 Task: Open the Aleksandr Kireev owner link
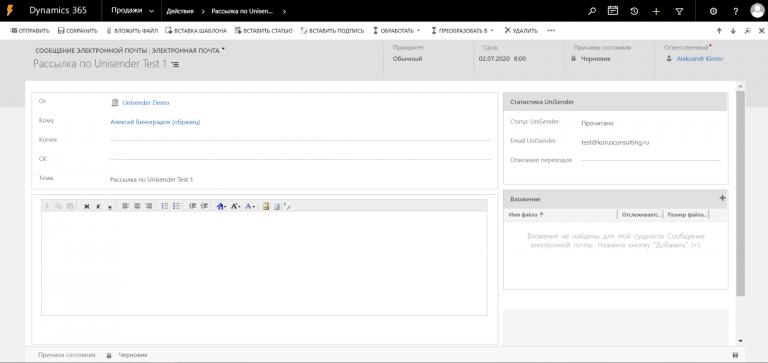(x=699, y=58)
